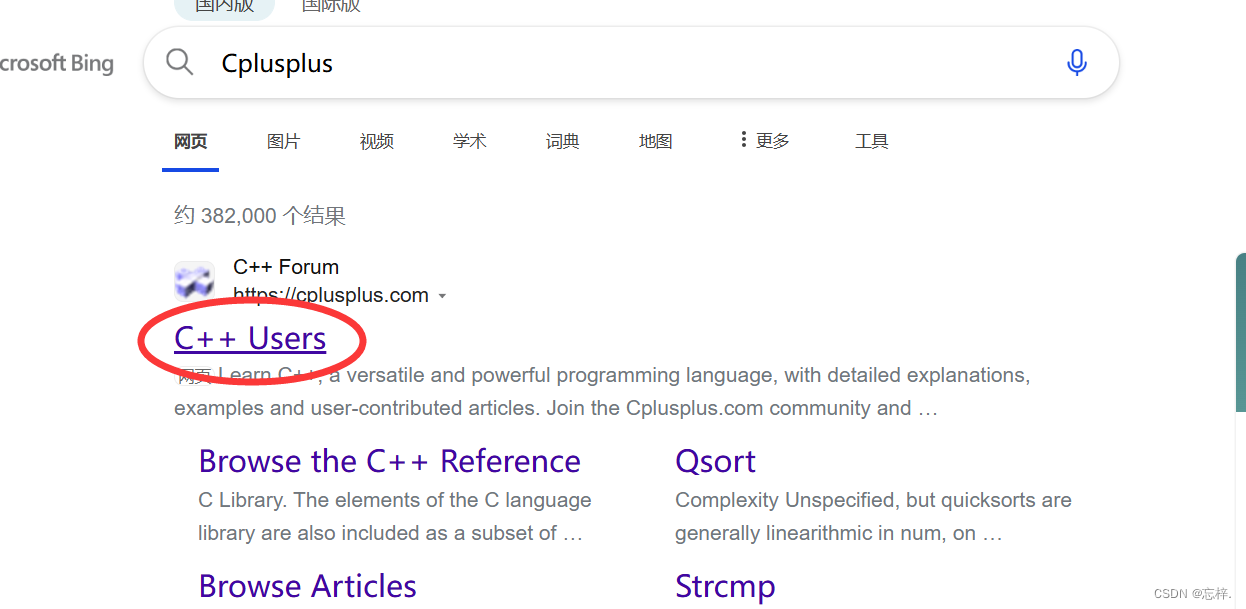1246x609 pixels.
Task: Open the 词典 results tab
Action: point(562,141)
